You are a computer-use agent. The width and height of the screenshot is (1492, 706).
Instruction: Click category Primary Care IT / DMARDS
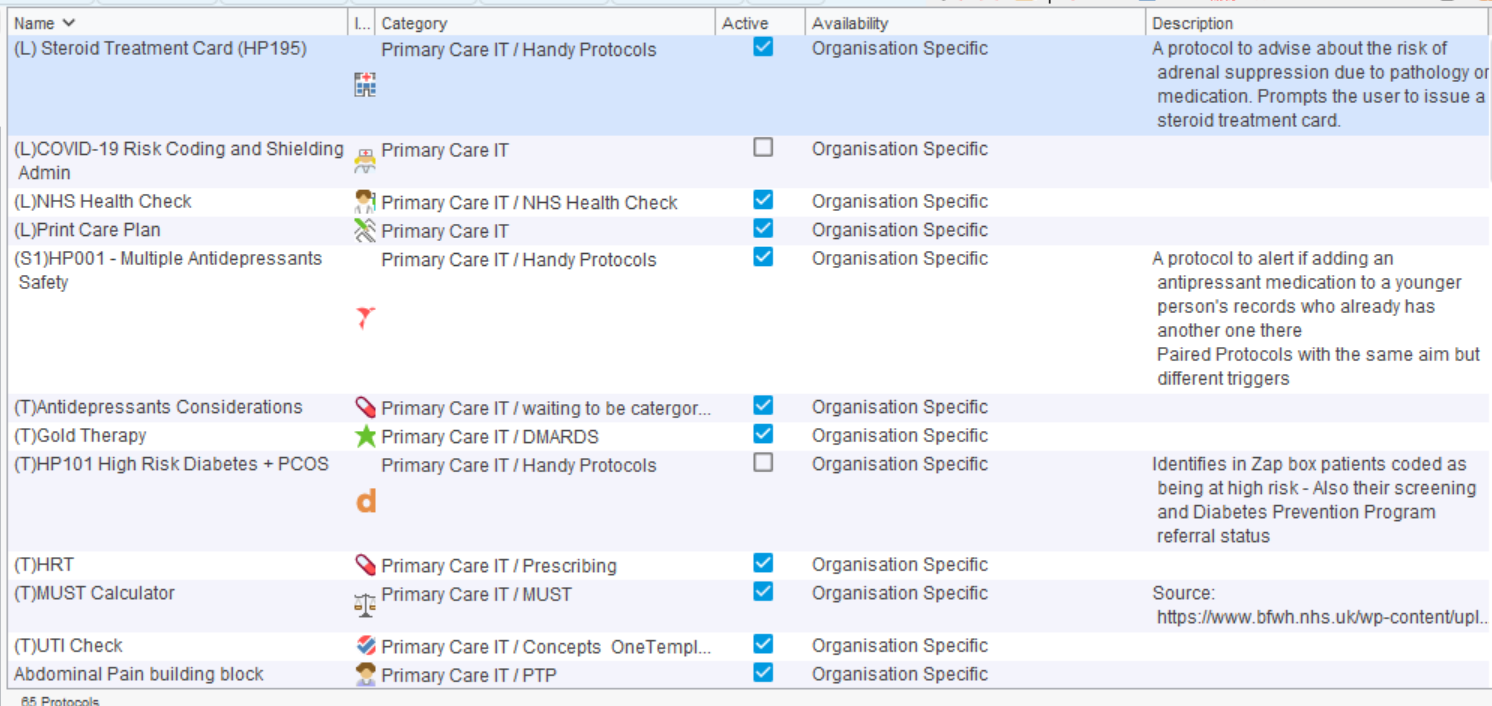click(x=490, y=437)
